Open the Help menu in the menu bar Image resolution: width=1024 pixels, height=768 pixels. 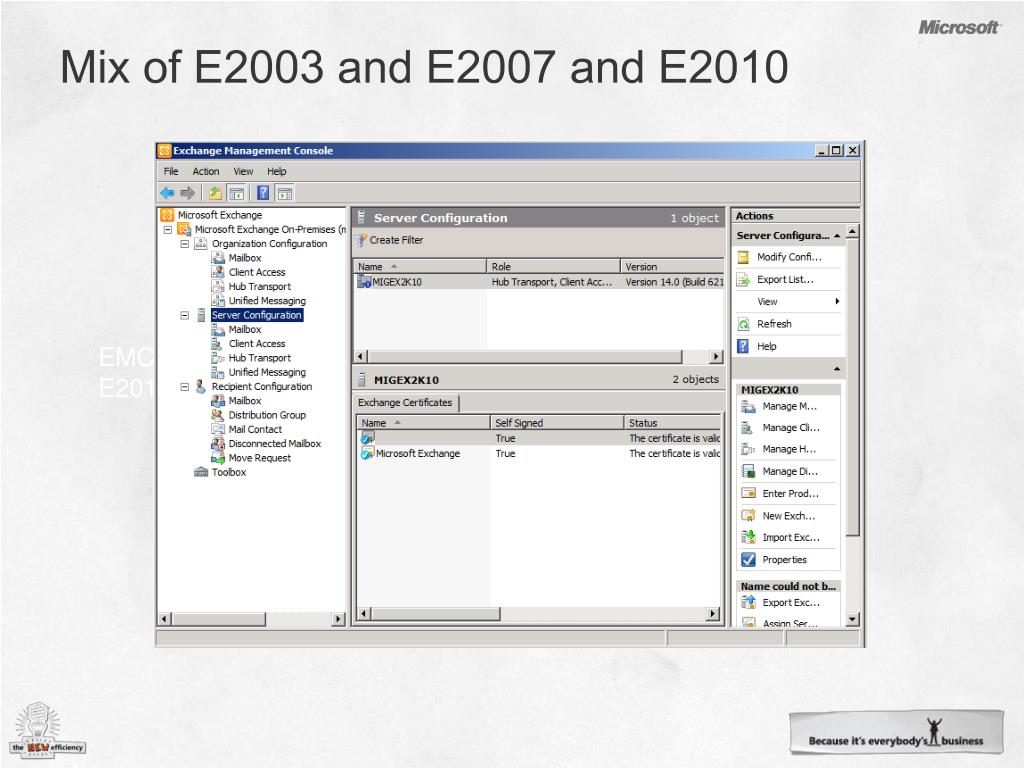(276, 171)
